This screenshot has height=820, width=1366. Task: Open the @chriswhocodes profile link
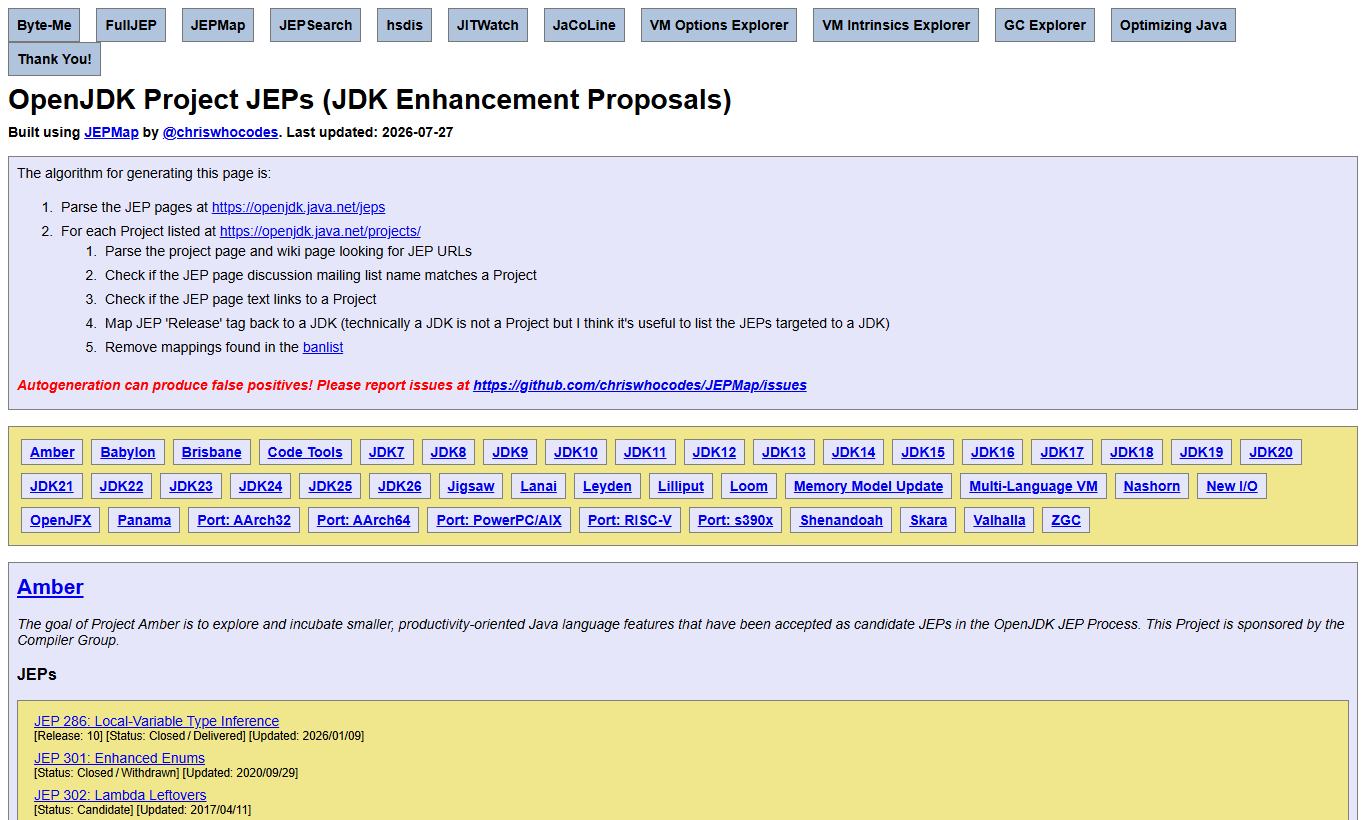point(220,132)
